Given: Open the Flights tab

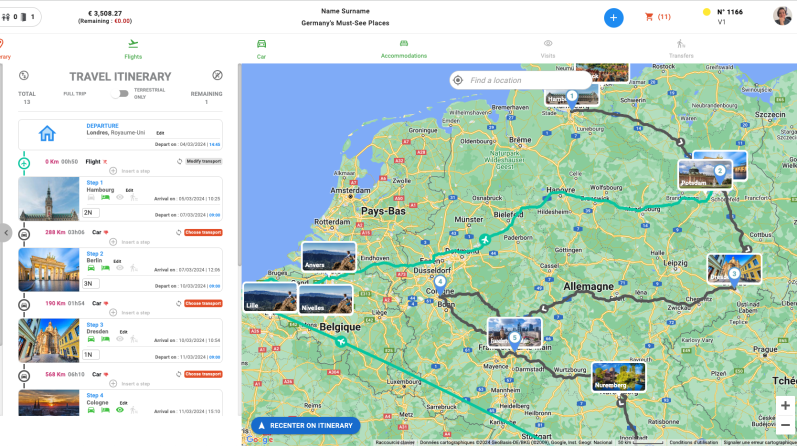Looking at the screenshot, I should click(x=133, y=49).
